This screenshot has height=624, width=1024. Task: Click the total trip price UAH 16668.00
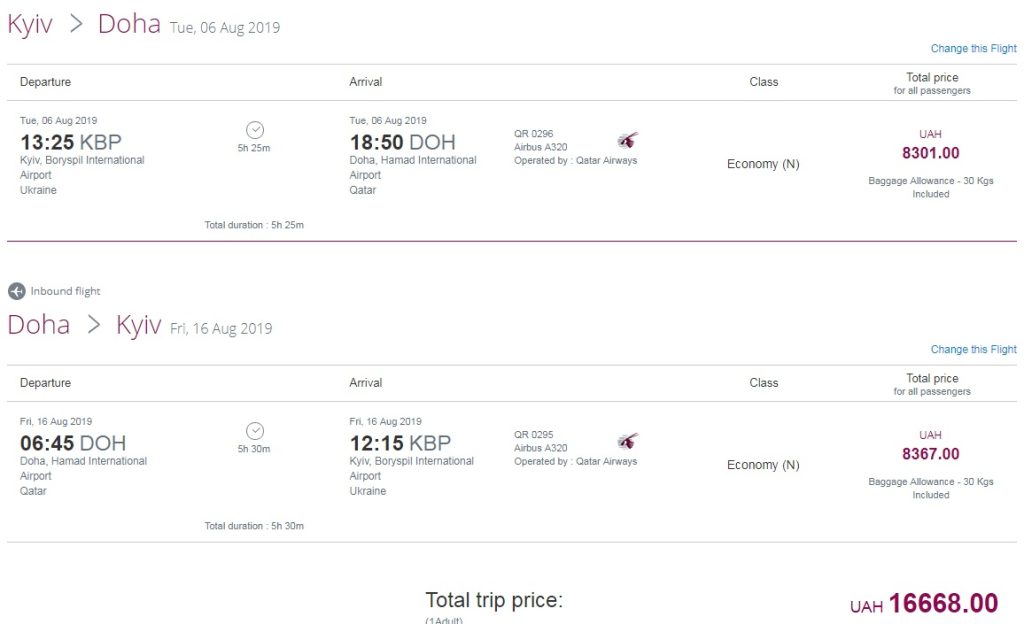pos(942,604)
